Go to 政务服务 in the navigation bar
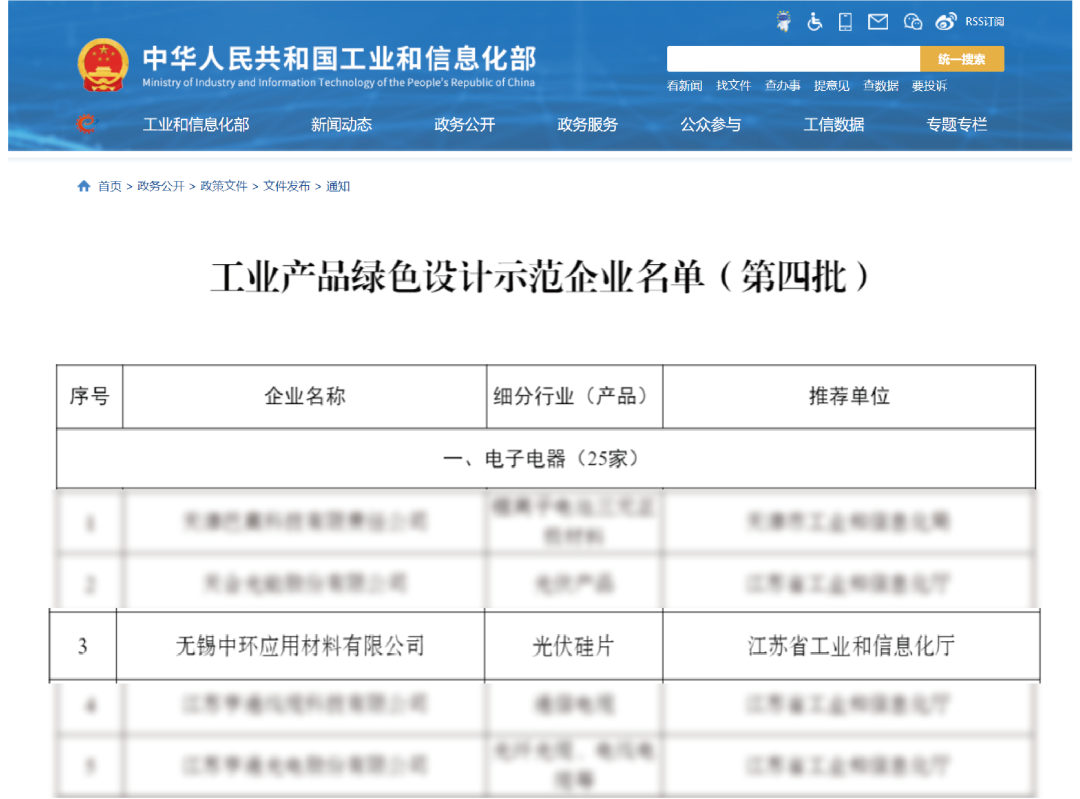Image resolution: width=1080 pixels, height=799 pixels. tap(587, 125)
